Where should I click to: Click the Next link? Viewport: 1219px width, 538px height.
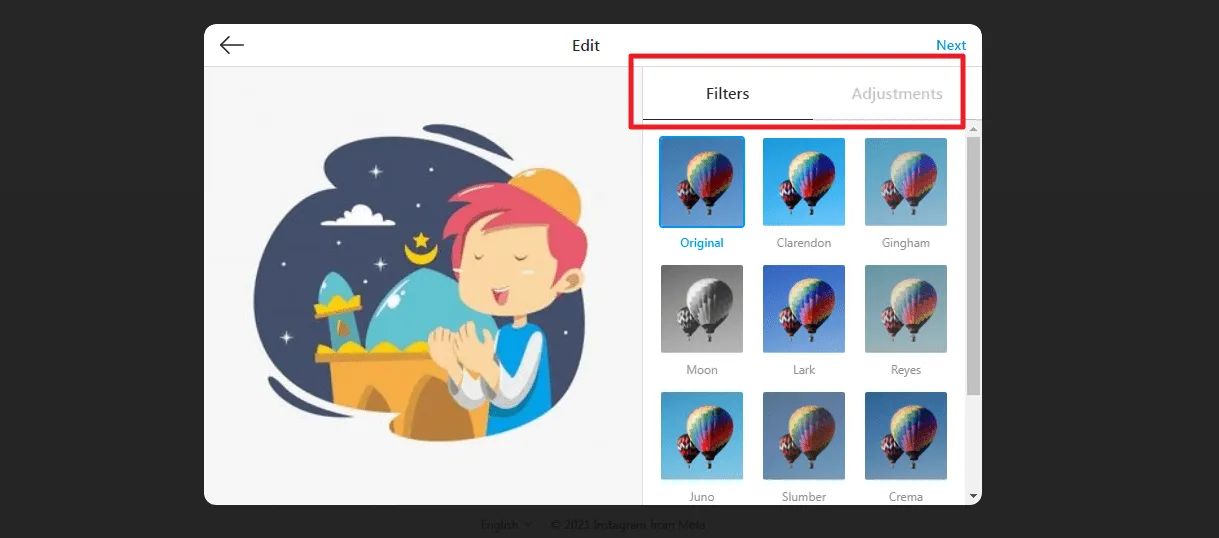[x=951, y=45]
